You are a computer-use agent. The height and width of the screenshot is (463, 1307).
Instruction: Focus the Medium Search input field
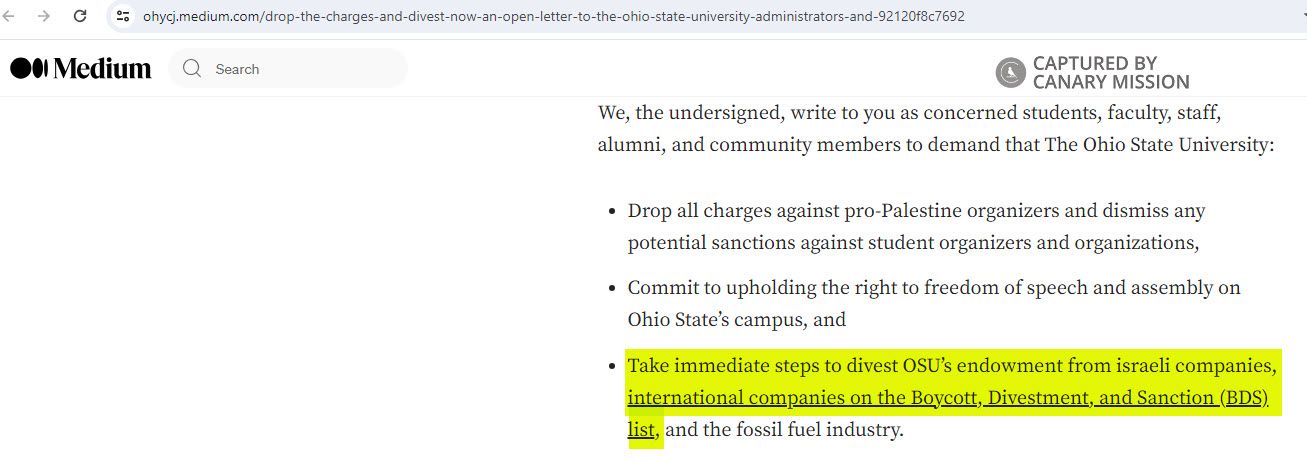[x=300, y=69]
